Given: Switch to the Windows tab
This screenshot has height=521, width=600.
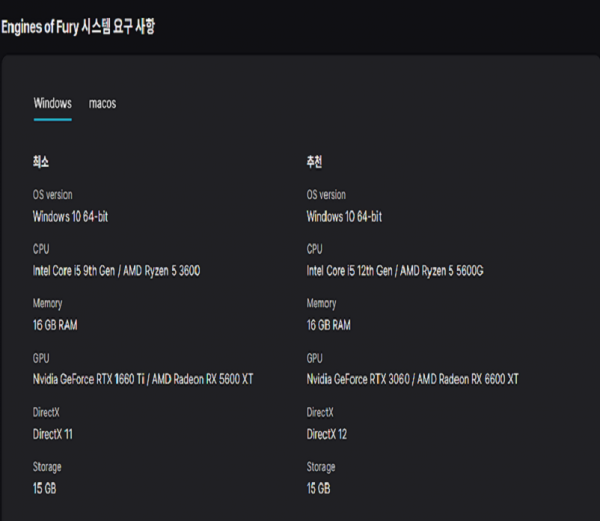Looking at the screenshot, I should tap(52, 103).
